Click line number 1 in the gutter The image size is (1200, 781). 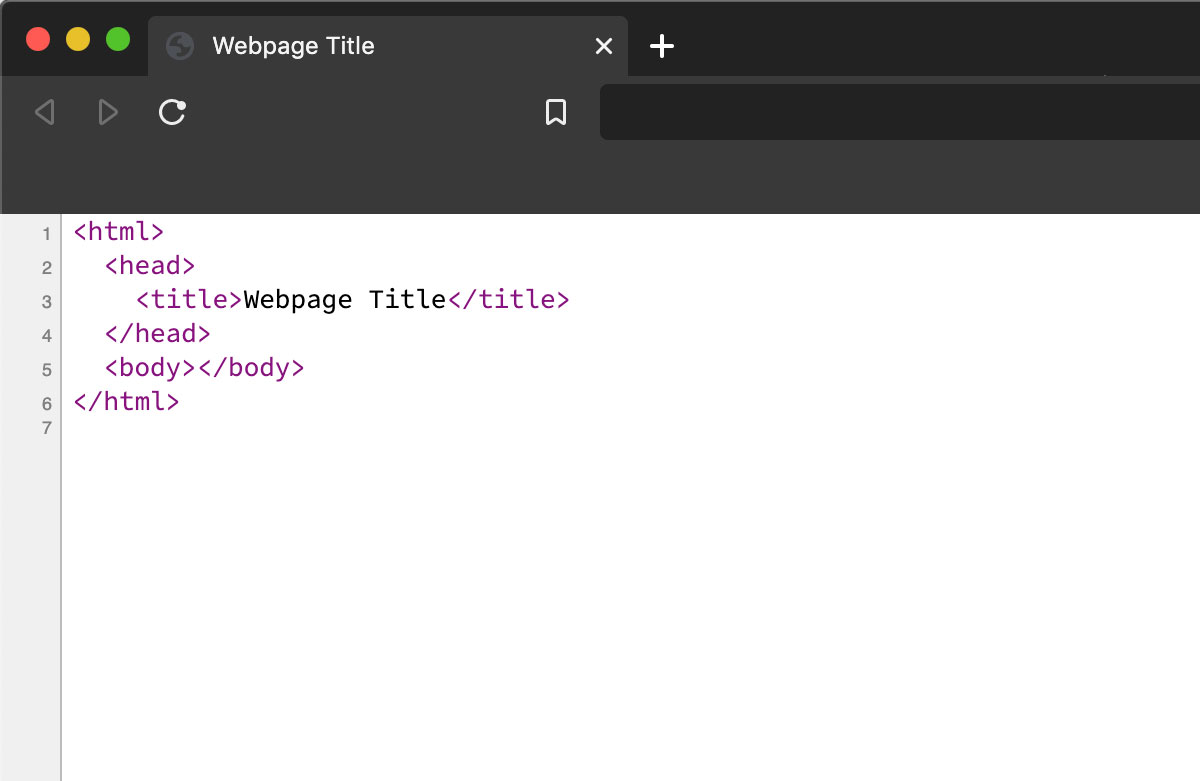click(x=46, y=234)
